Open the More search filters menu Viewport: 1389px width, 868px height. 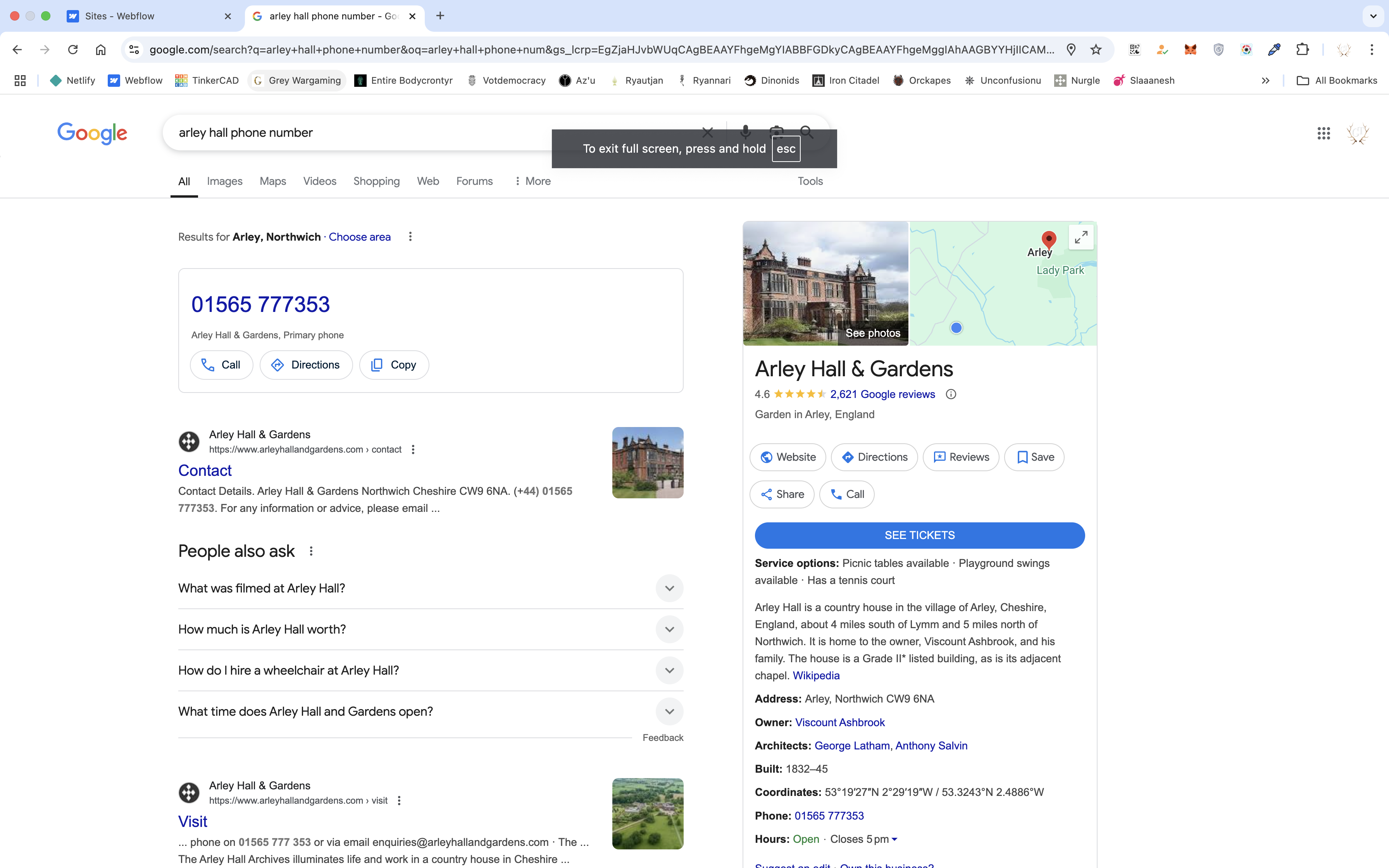pyautogui.click(x=533, y=181)
